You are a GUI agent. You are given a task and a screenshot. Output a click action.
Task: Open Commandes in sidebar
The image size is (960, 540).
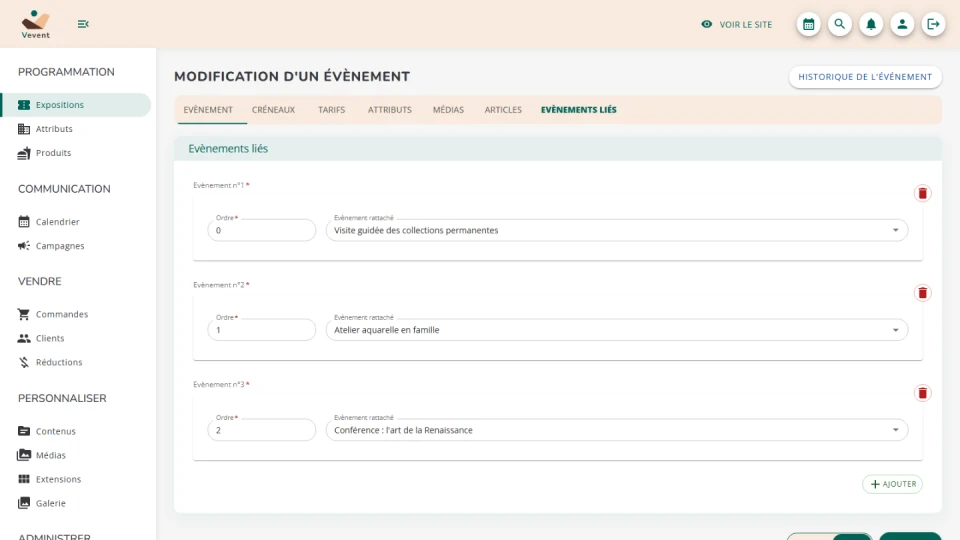[x=61, y=314]
